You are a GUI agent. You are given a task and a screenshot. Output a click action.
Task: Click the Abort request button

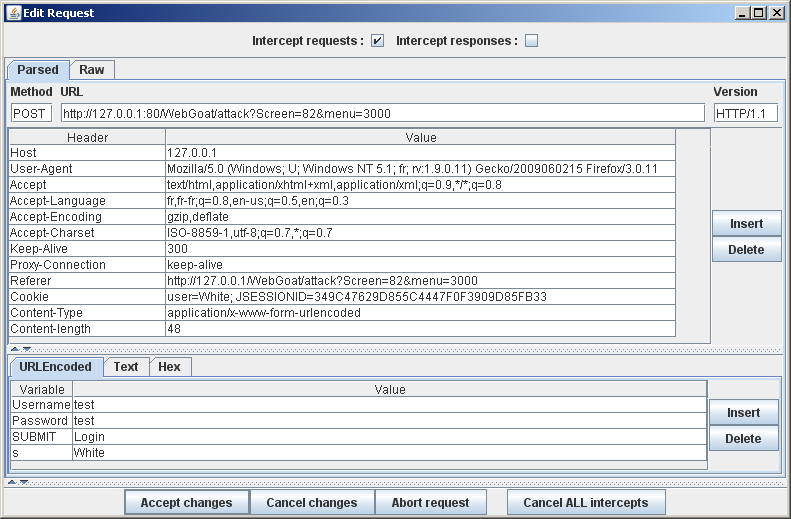pyautogui.click(x=431, y=502)
